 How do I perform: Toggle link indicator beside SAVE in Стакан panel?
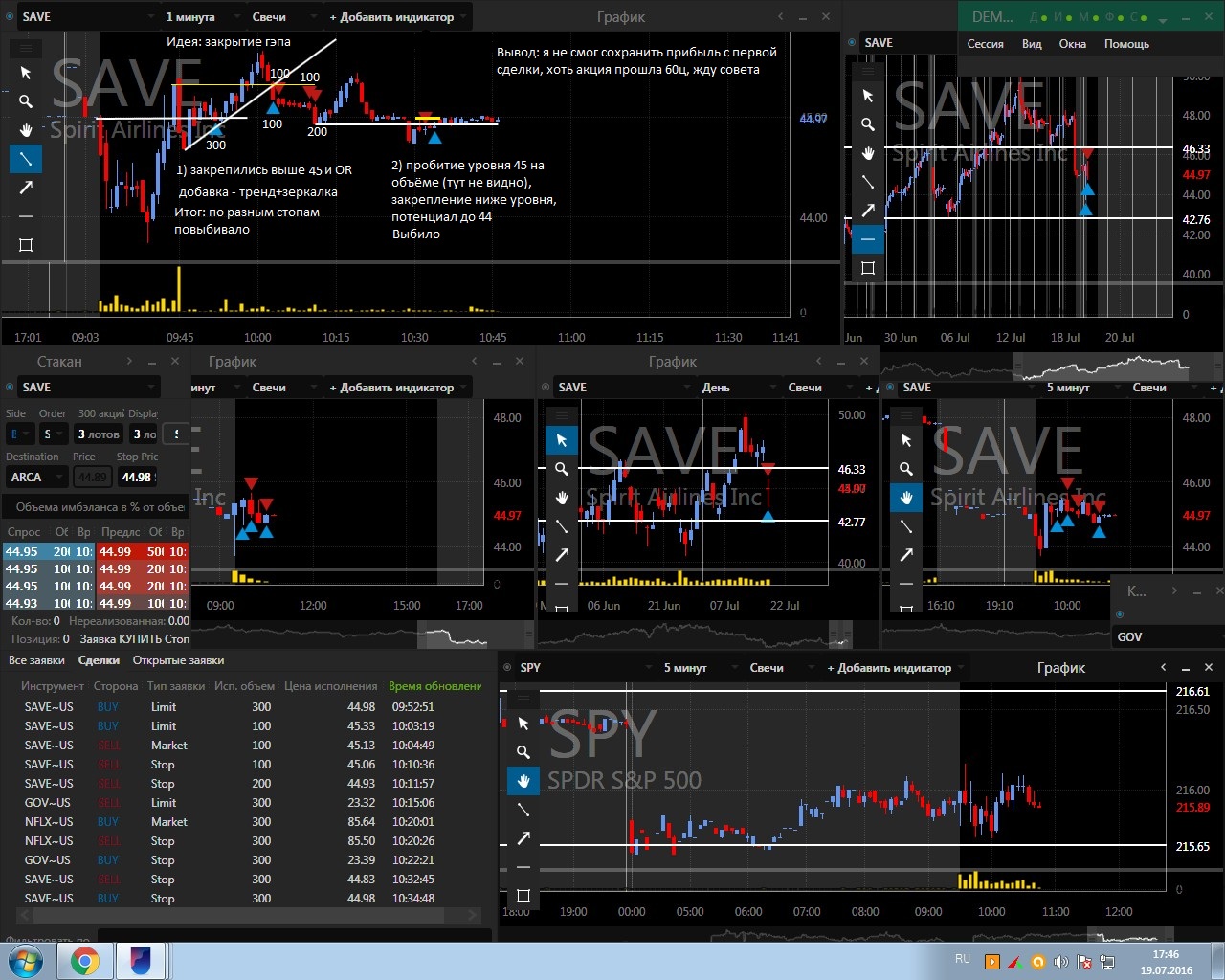pos(11,388)
